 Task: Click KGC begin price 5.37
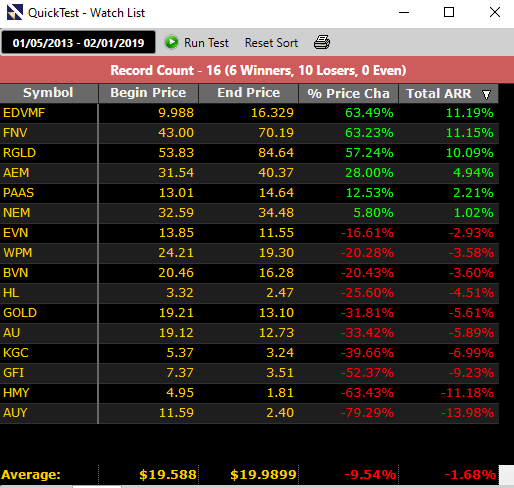180,353
